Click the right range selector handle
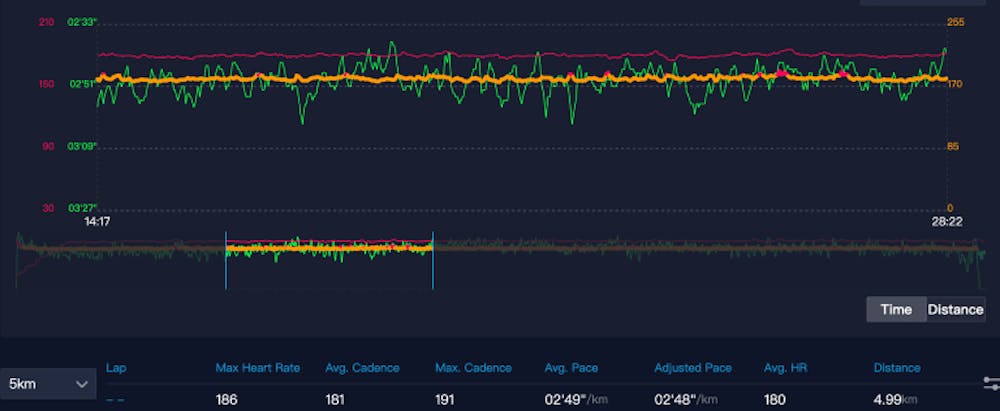1000x411 pixels. 433,261
